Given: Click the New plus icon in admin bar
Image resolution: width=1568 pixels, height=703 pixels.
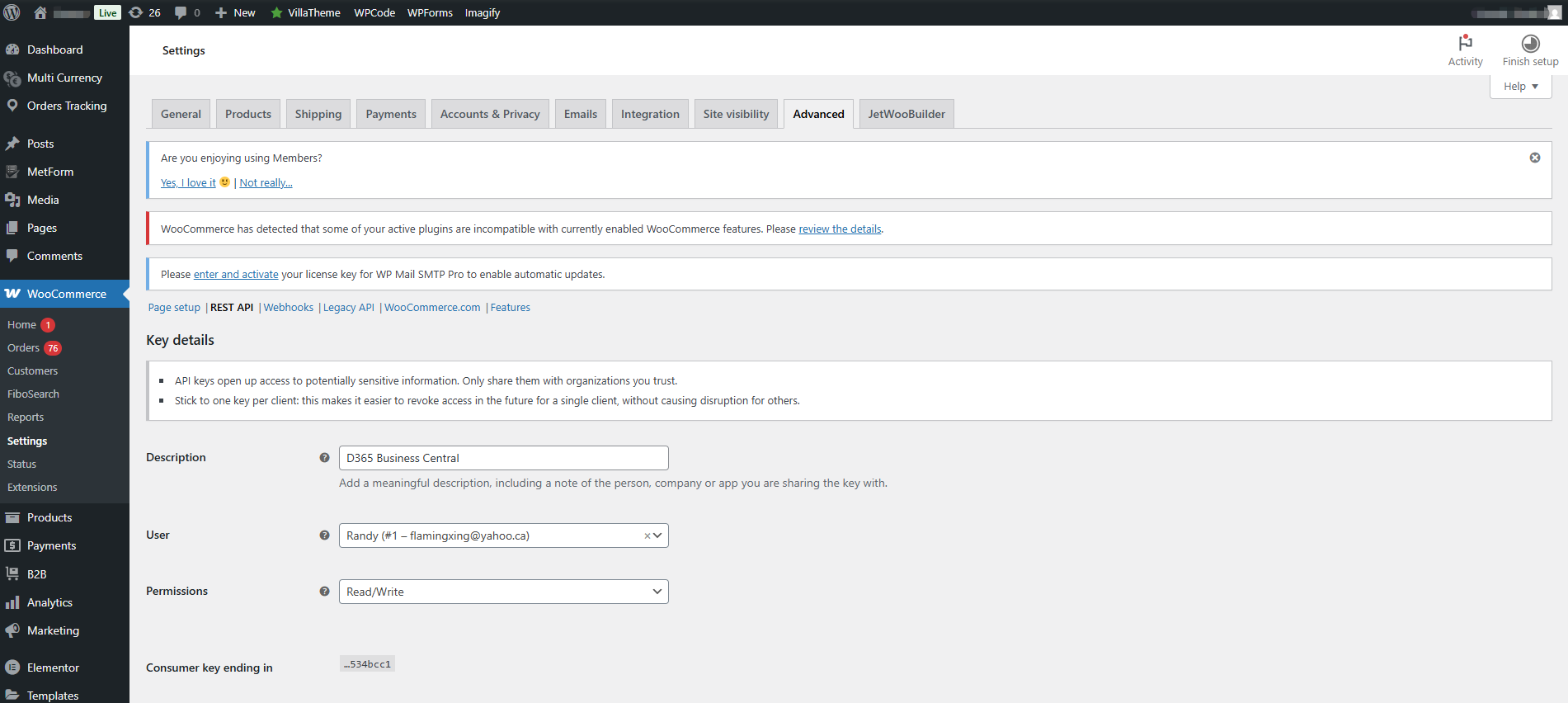Looking at the screenshot, I should (x=221, y=12).
